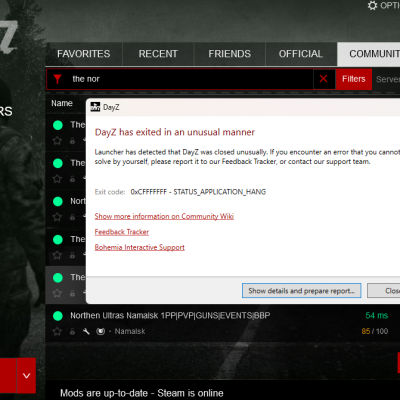Switch to the FAVORITES tab
The image size is (400, 400).
(84, 54)
